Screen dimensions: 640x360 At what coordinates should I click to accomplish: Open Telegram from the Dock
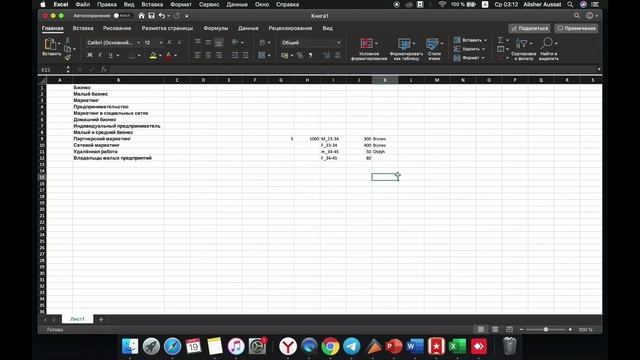pyautogui.click(x=351, y=346)
